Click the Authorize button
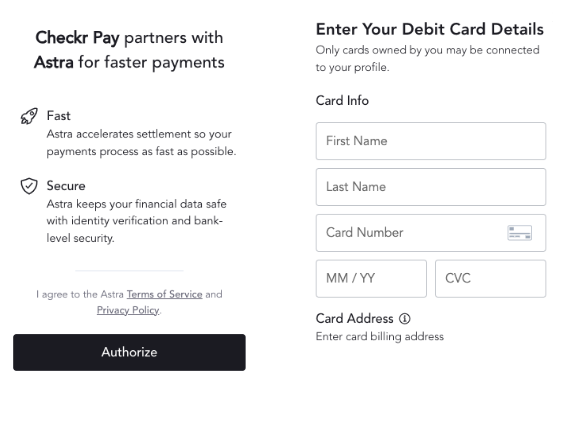Viewport: 585px width, 421px height. 129,352
